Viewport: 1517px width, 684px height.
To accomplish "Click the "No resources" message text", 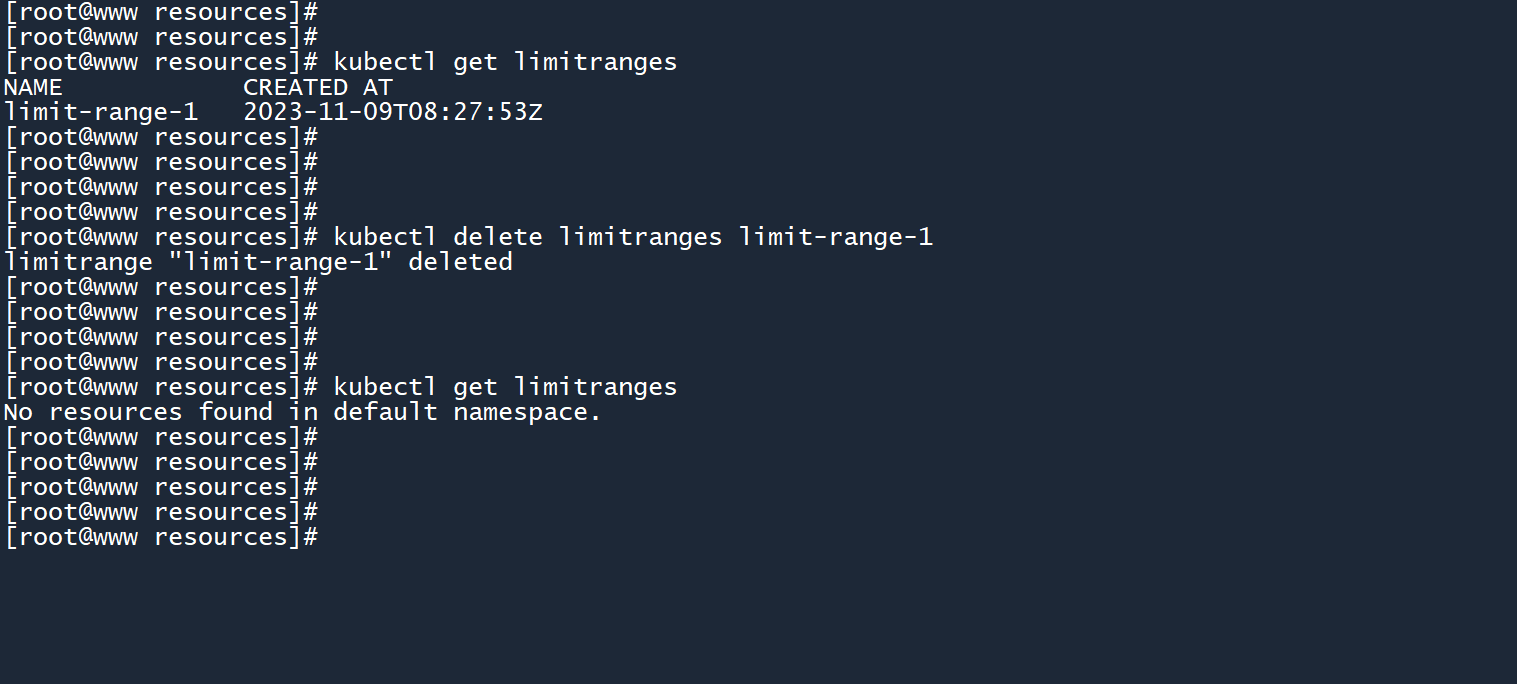I will click(x=93, y=412).
